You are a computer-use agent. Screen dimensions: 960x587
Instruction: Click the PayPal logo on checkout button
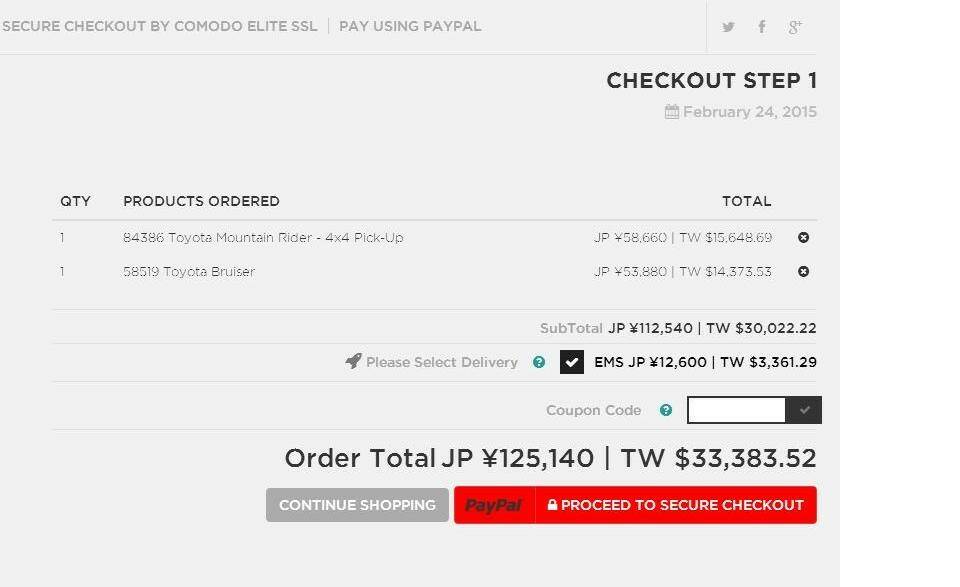coord(493,505)
